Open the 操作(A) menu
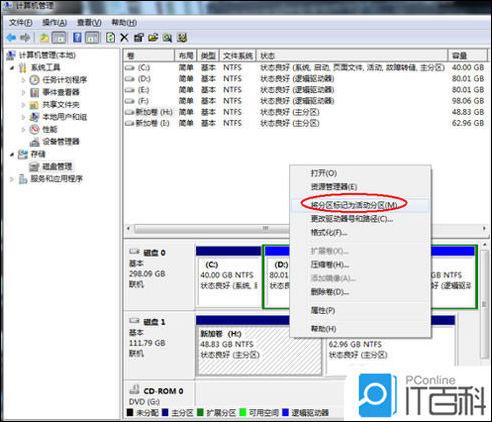This screenshot has height=422, width=492. tap(54, 23)
